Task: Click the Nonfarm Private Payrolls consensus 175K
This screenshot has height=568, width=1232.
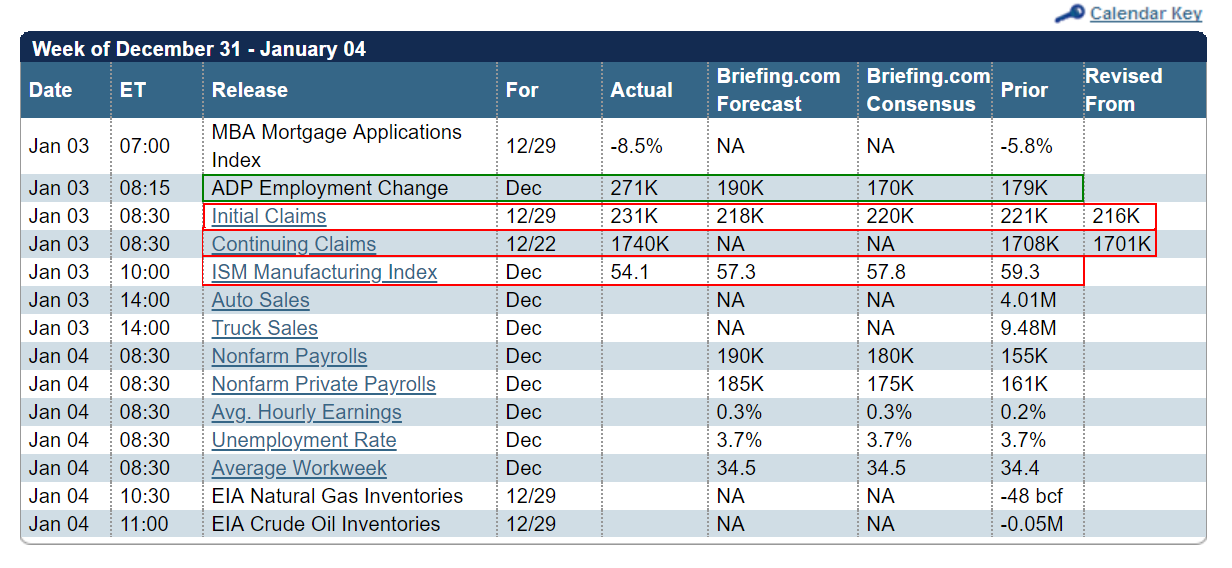Action: [x=890, y=384]
